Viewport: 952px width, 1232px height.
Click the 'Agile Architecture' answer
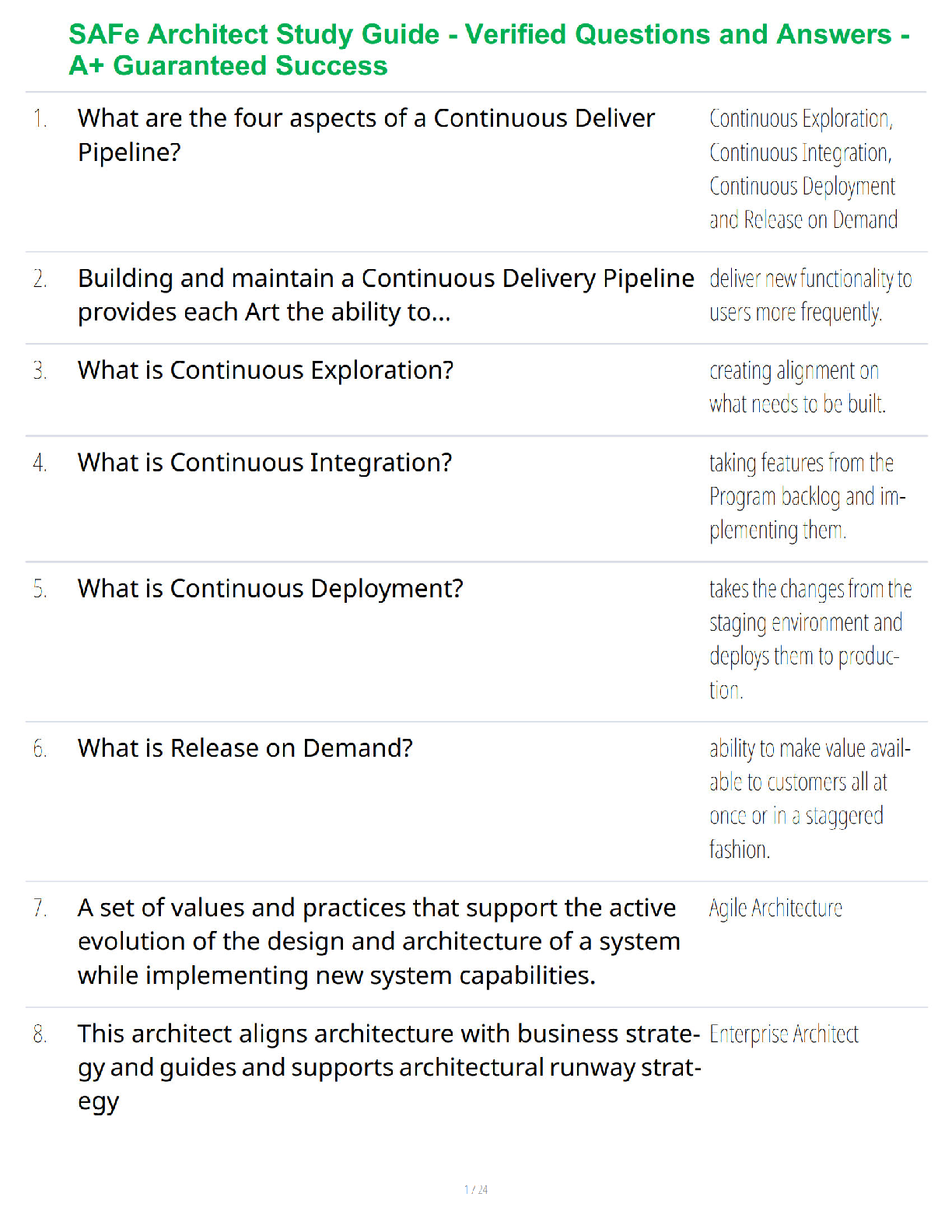click(x=775, y=908)
